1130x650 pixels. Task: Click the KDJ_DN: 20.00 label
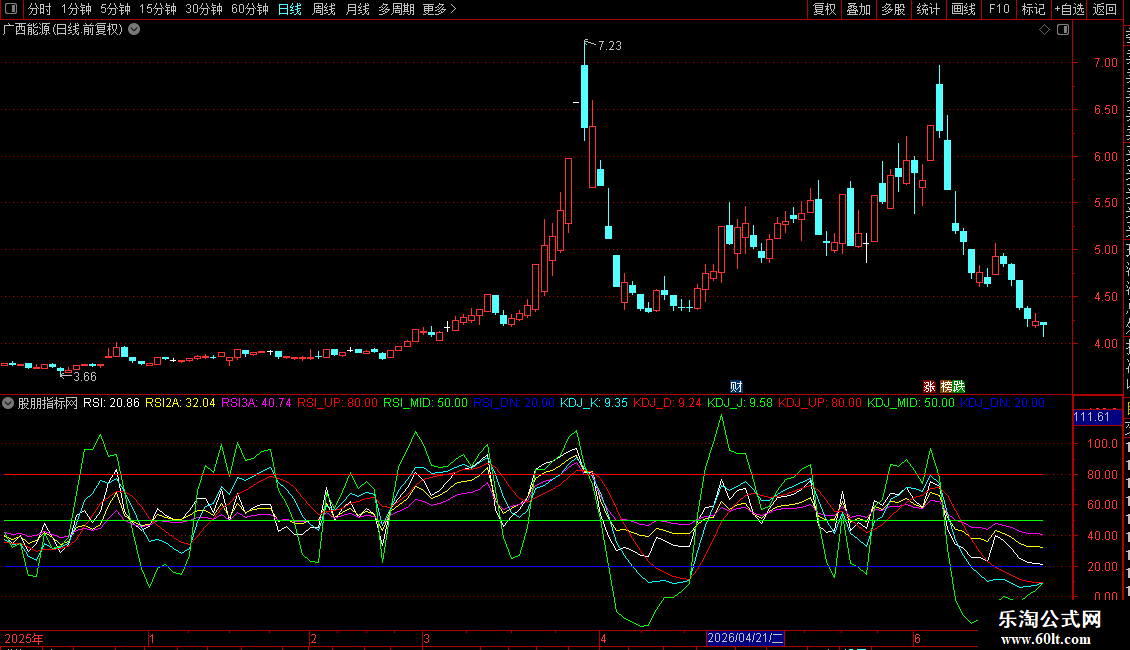(1002, 403)
